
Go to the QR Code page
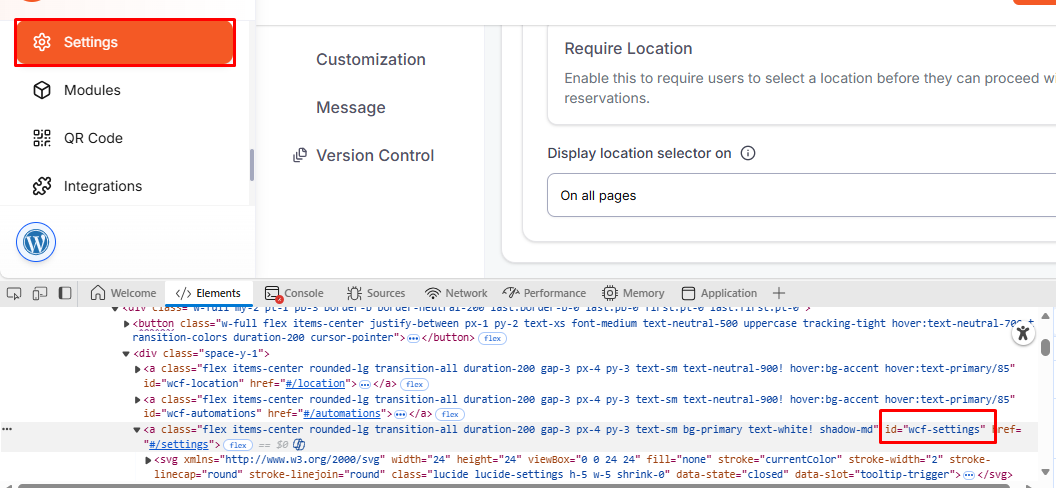click(92, 138)
